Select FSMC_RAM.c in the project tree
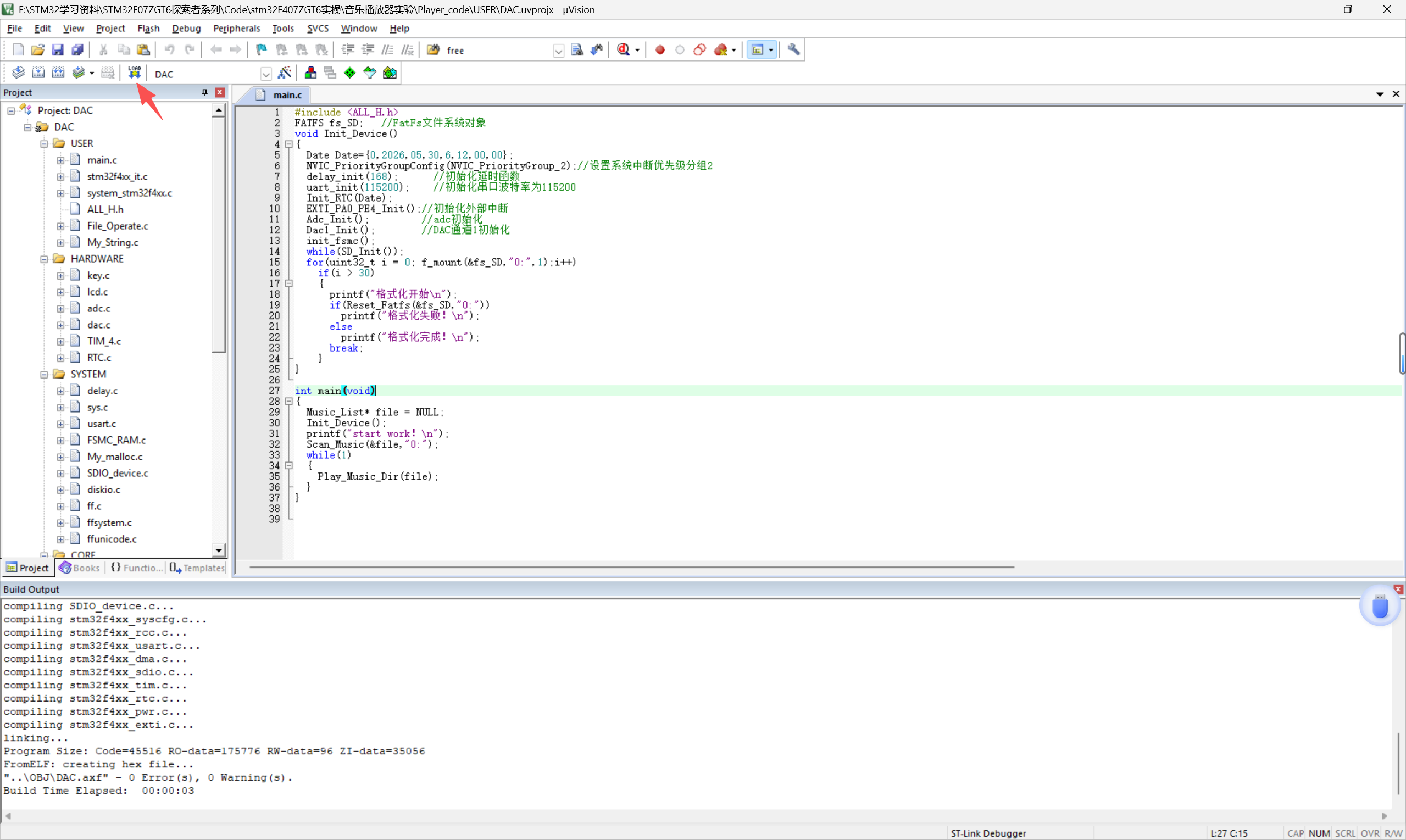1406x840 pixels. pyautogui.click(x=116, y=441)
